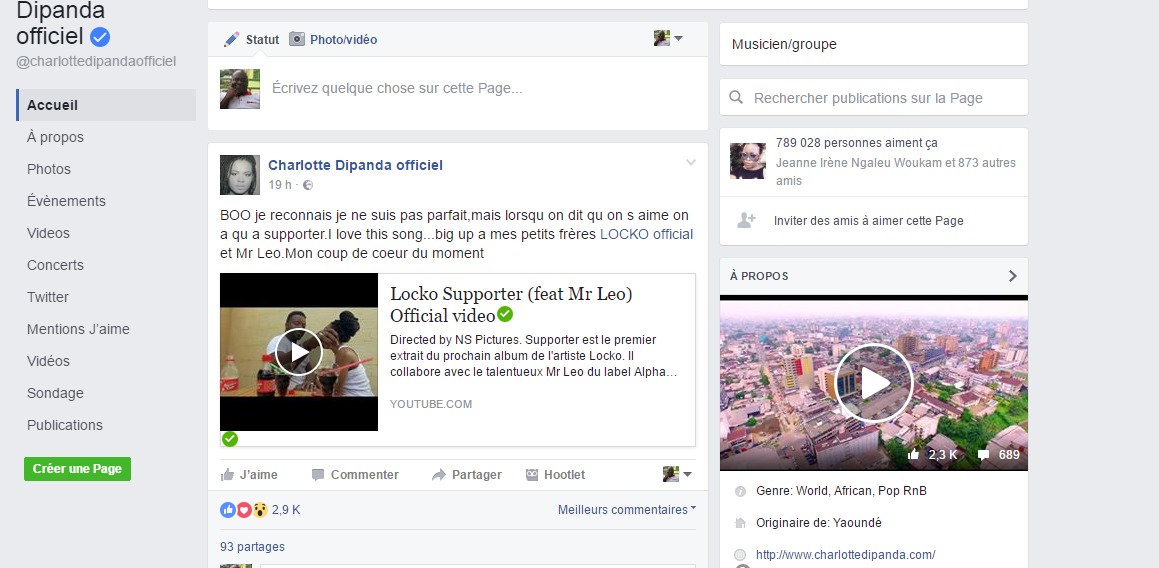
Task: Click the Statut tab label in the composer
Action: (262, 40)
